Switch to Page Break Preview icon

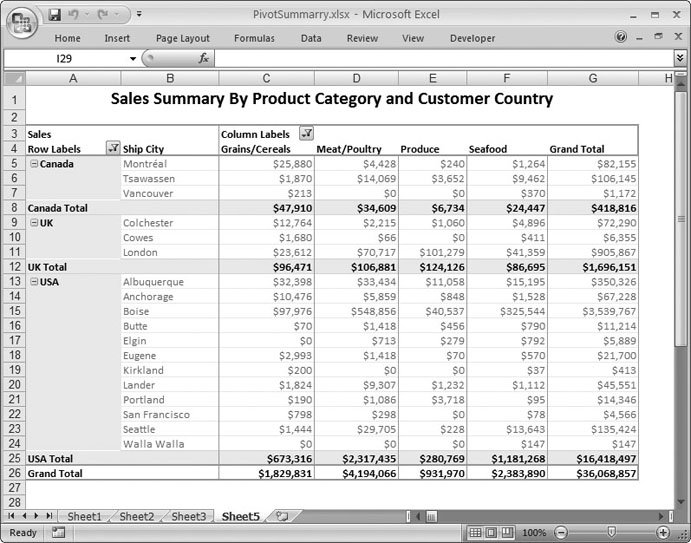click(x=507, y=533)
